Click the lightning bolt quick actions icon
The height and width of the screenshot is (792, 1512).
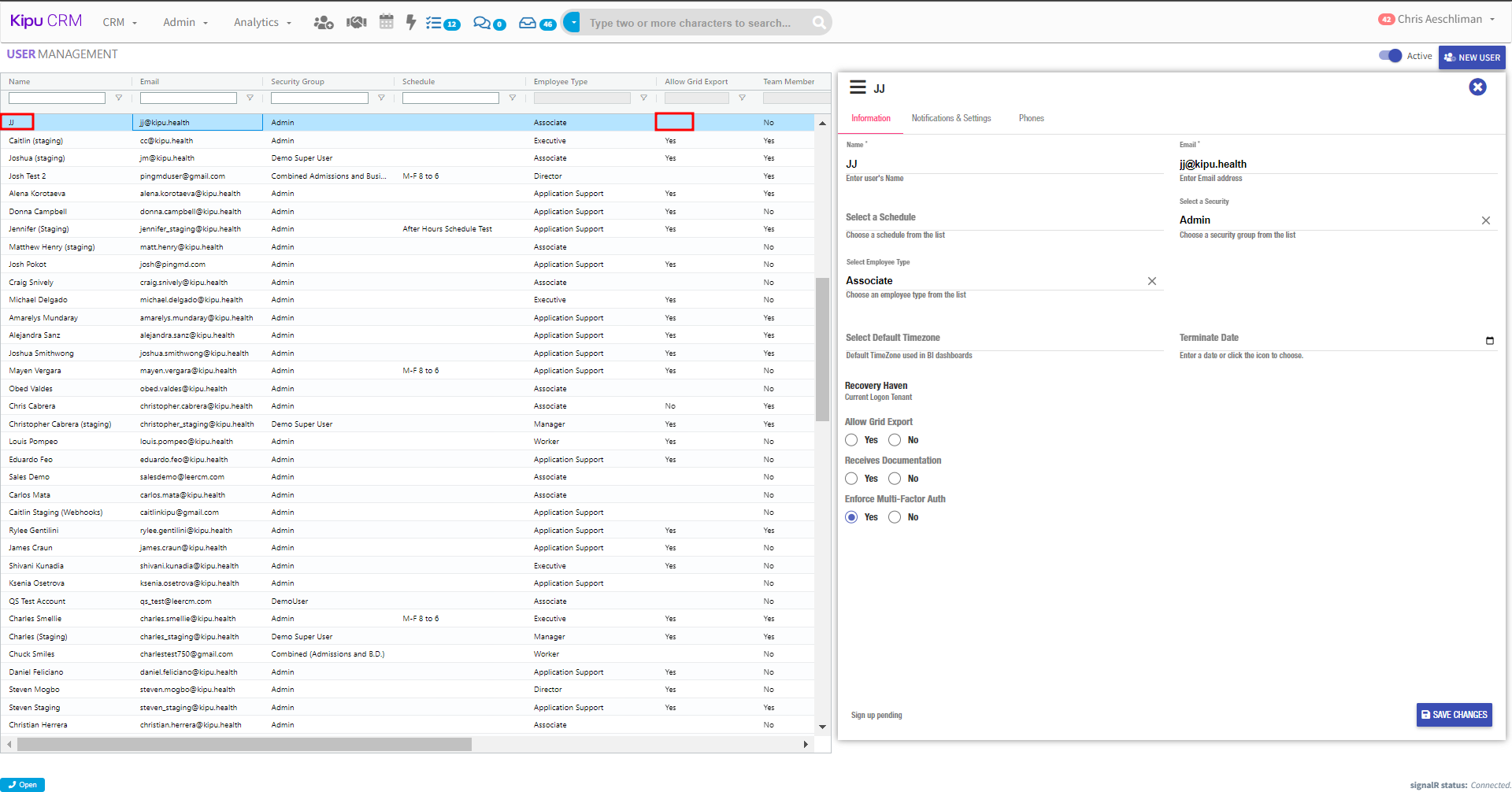410,22
